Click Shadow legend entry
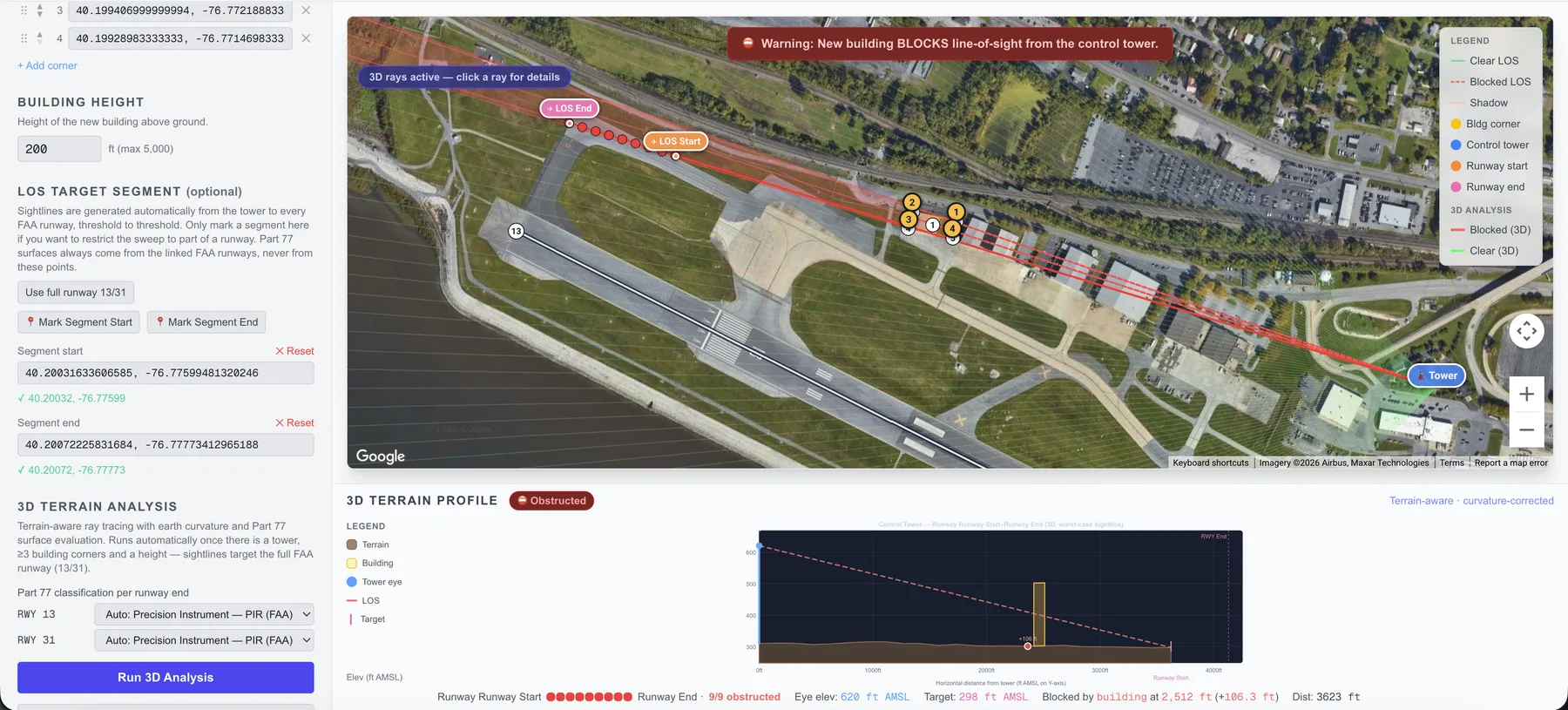Viewport: 1568px width, 710px height. [1479, 103]
